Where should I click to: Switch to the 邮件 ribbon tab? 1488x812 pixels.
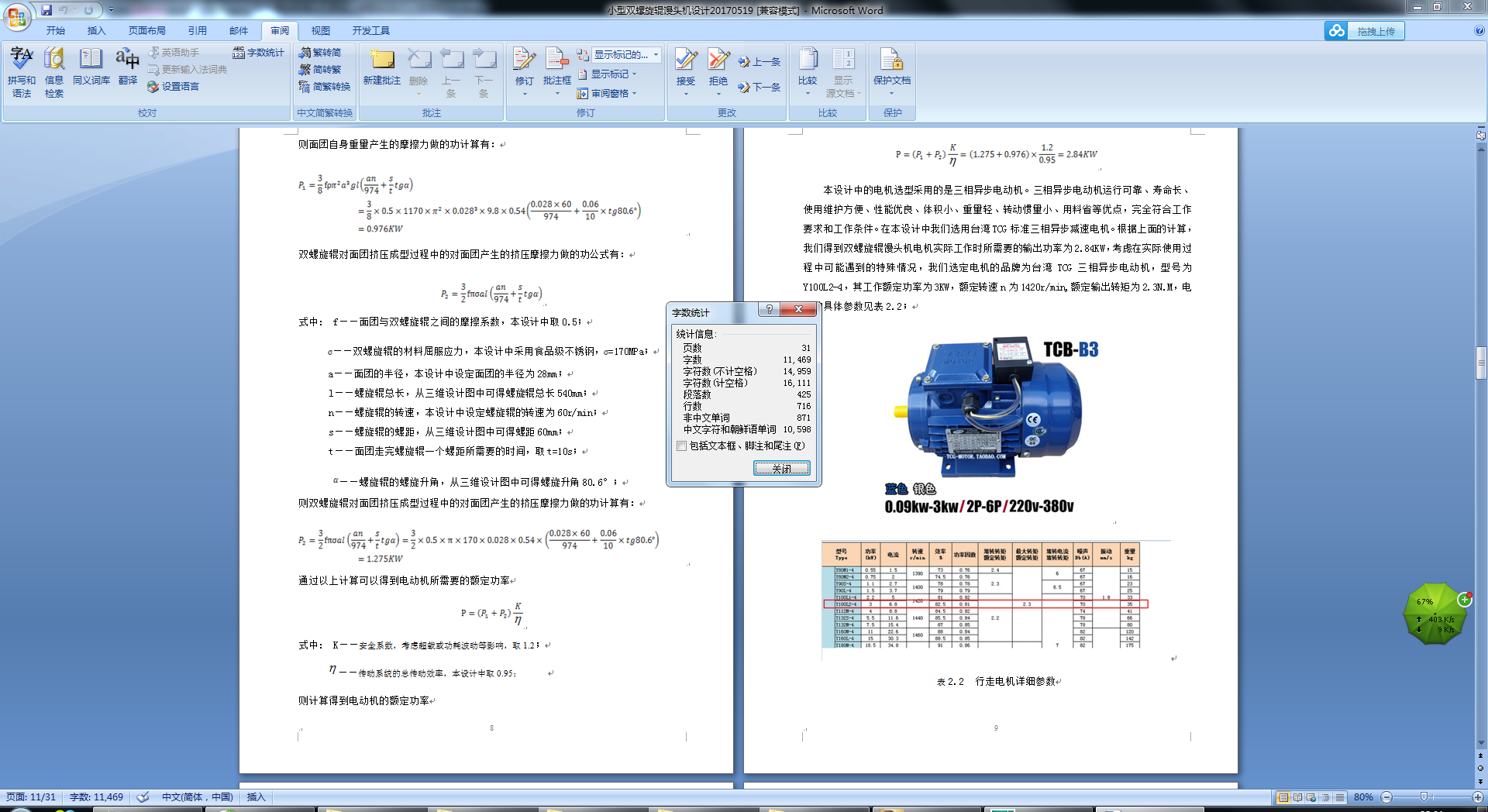click(239, 31)
